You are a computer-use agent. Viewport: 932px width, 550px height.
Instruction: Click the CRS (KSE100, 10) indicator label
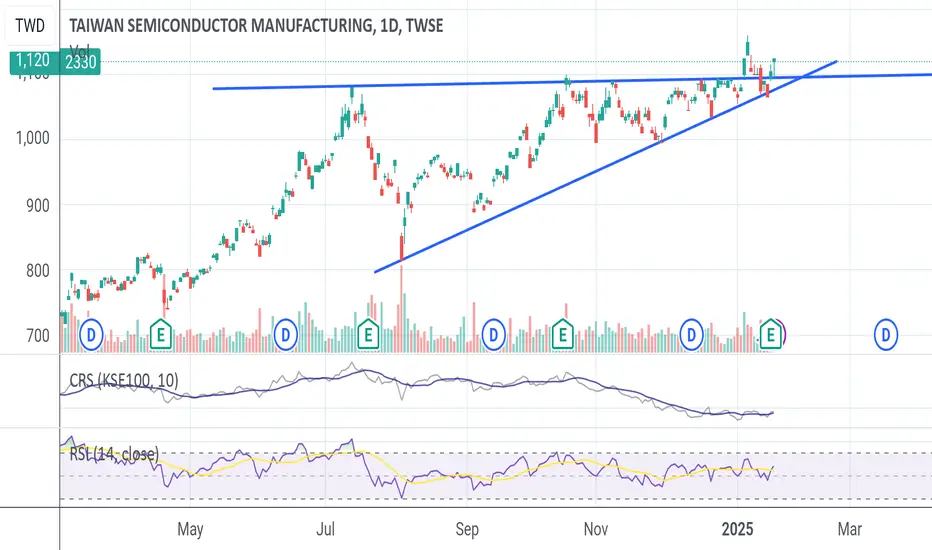click(124, 381)
